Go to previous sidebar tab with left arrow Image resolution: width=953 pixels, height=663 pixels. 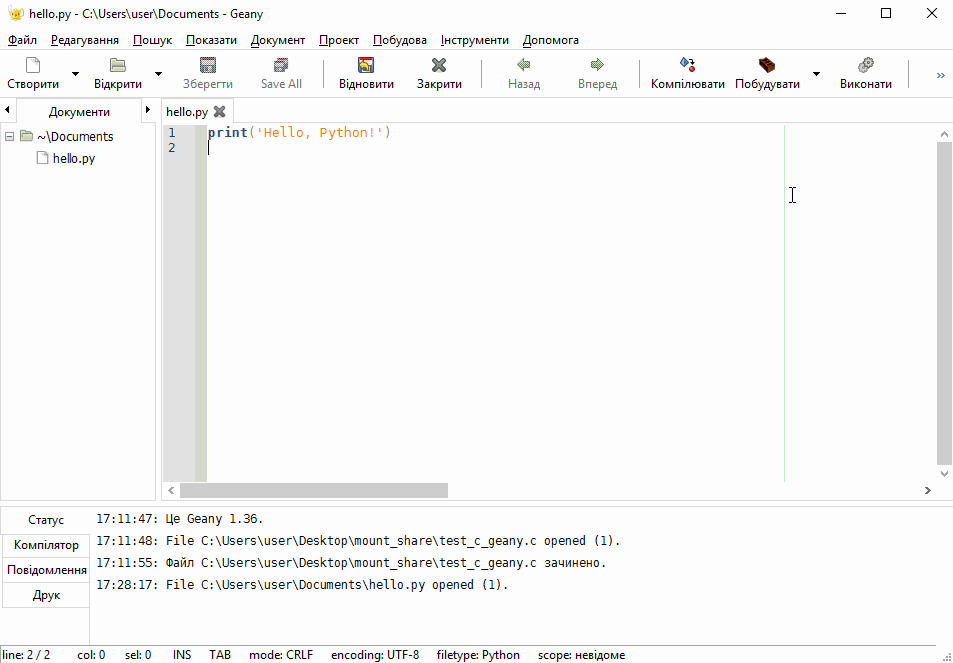pyautogui.click(x=7, y=110)
